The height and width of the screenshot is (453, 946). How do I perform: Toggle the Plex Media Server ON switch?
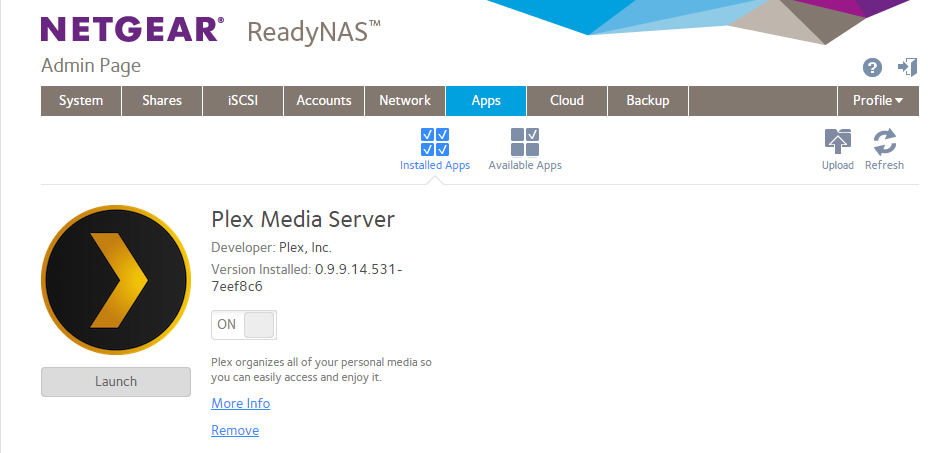(244, 325)
